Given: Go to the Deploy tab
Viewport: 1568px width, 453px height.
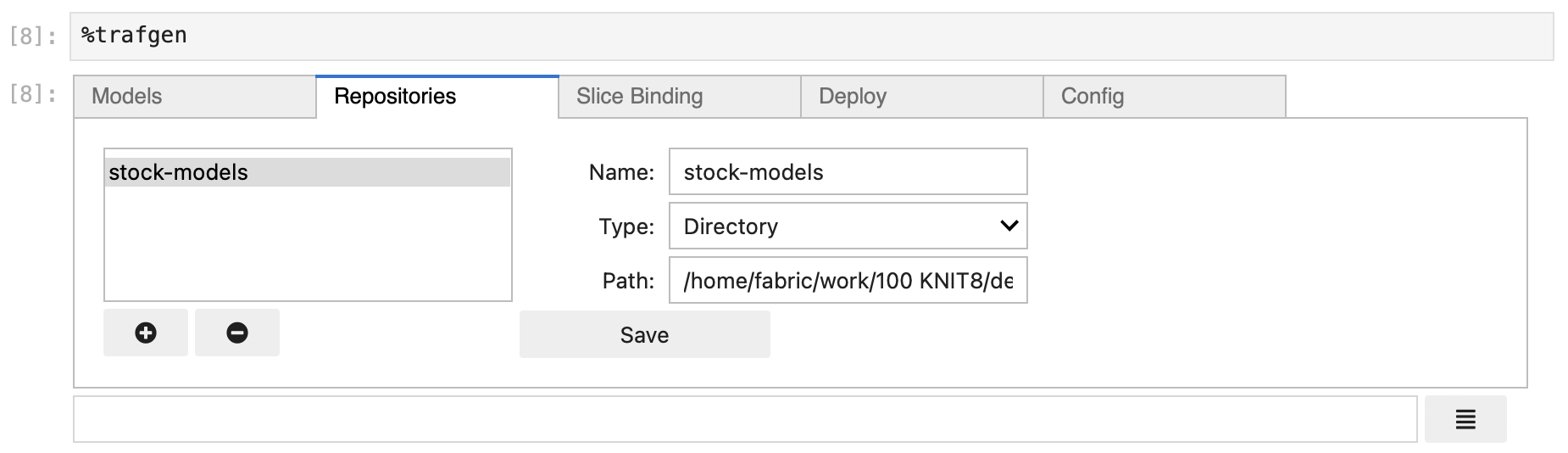Looking at the screenshot, I should tap(921, 97).
